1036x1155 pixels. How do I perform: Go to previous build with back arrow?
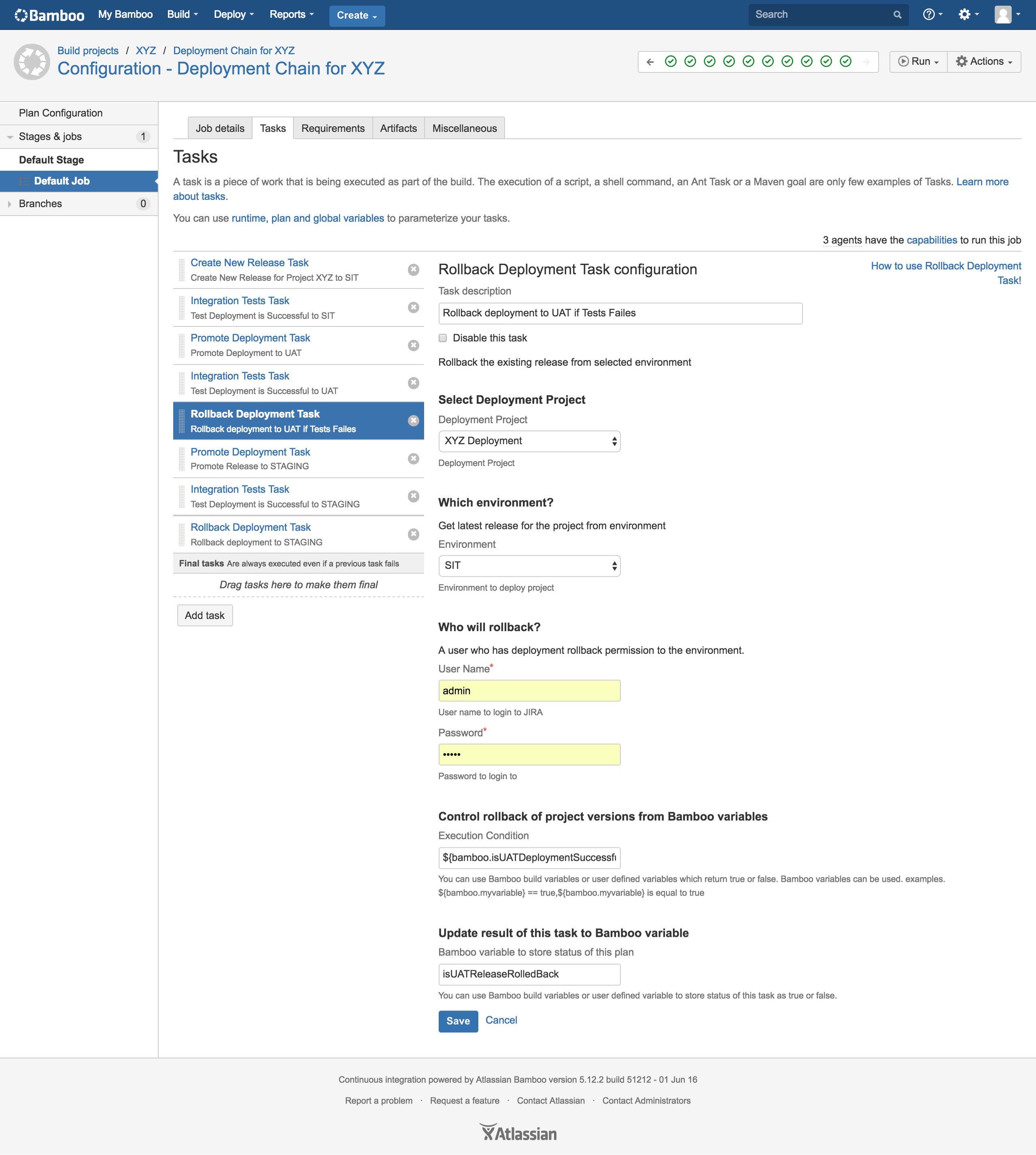point(650,61)
